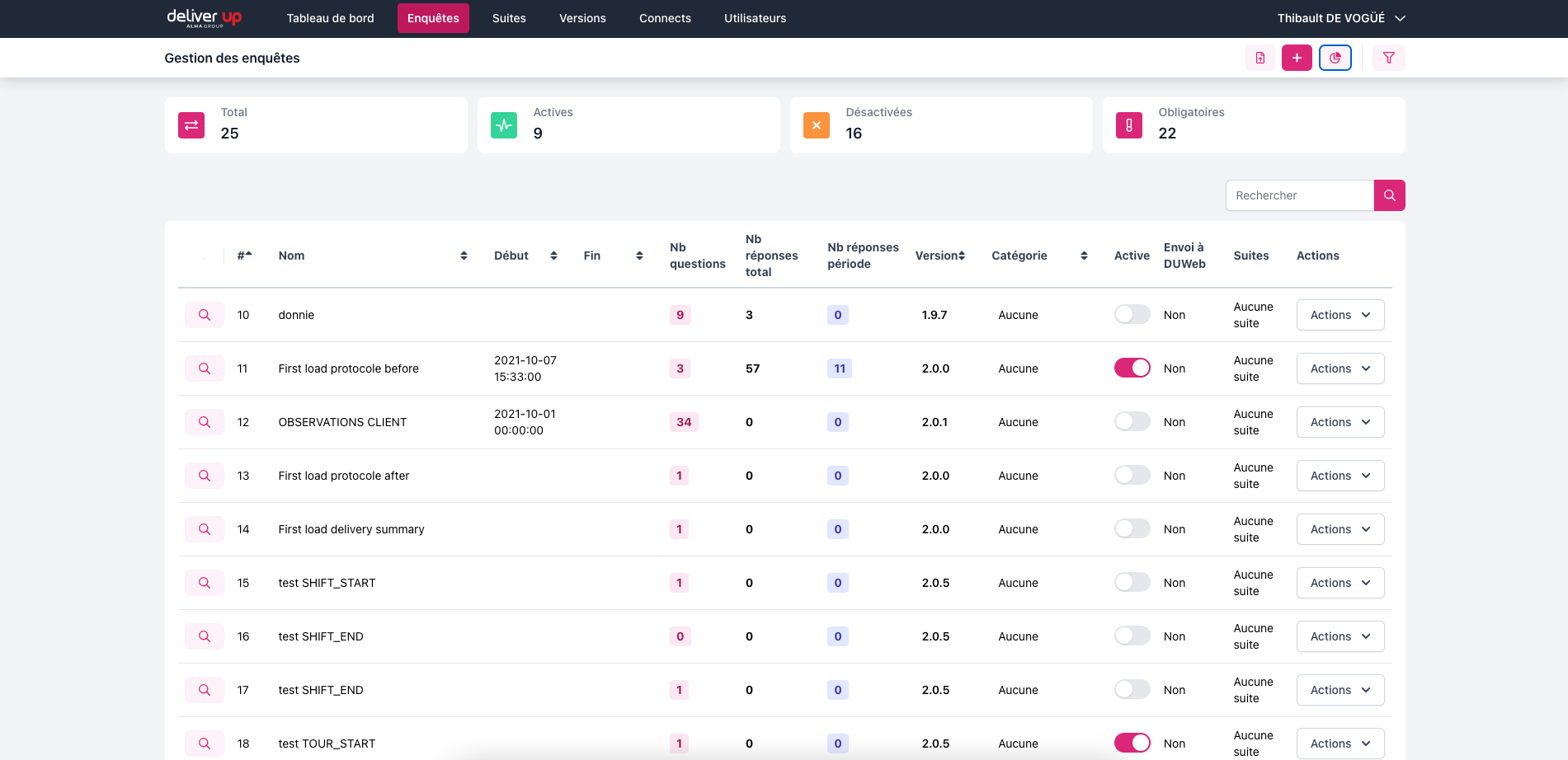This screenshot has width=1568, height=760.
Task: Click the Désactivées cross icon
Action: point(817,125)
